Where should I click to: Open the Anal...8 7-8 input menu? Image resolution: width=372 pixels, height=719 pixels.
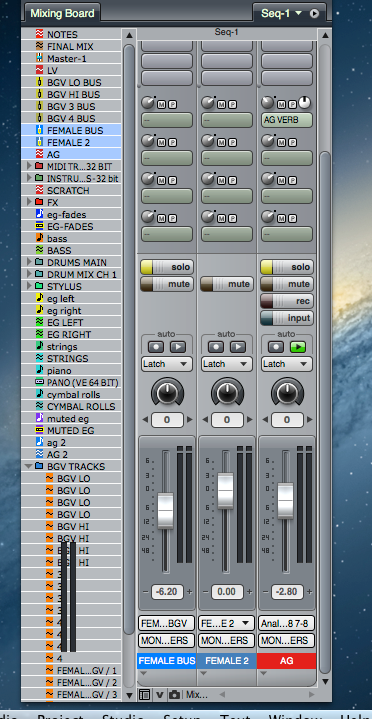tap(287, 623)
